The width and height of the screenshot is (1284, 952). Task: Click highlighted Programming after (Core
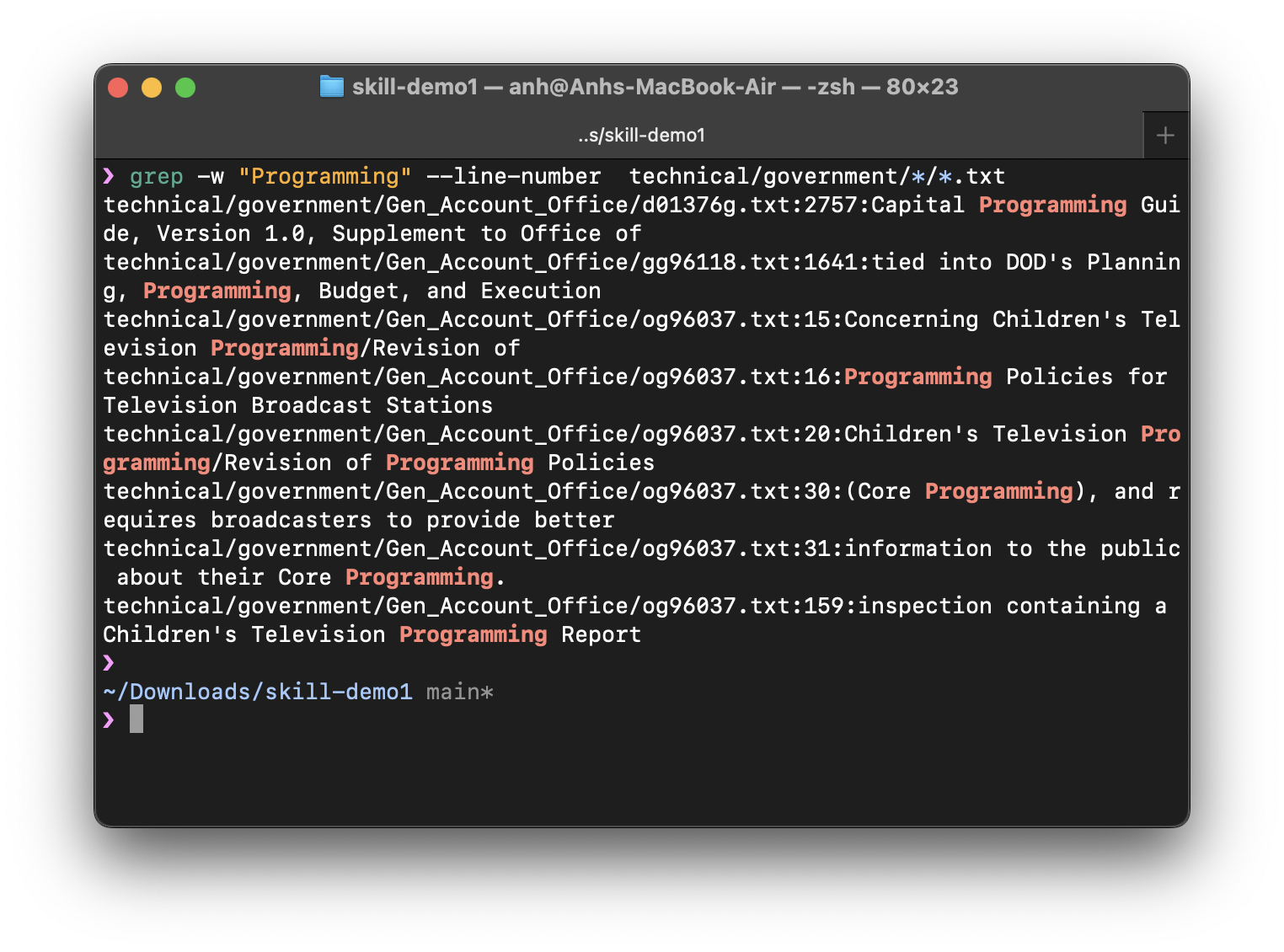coord(999,491)
